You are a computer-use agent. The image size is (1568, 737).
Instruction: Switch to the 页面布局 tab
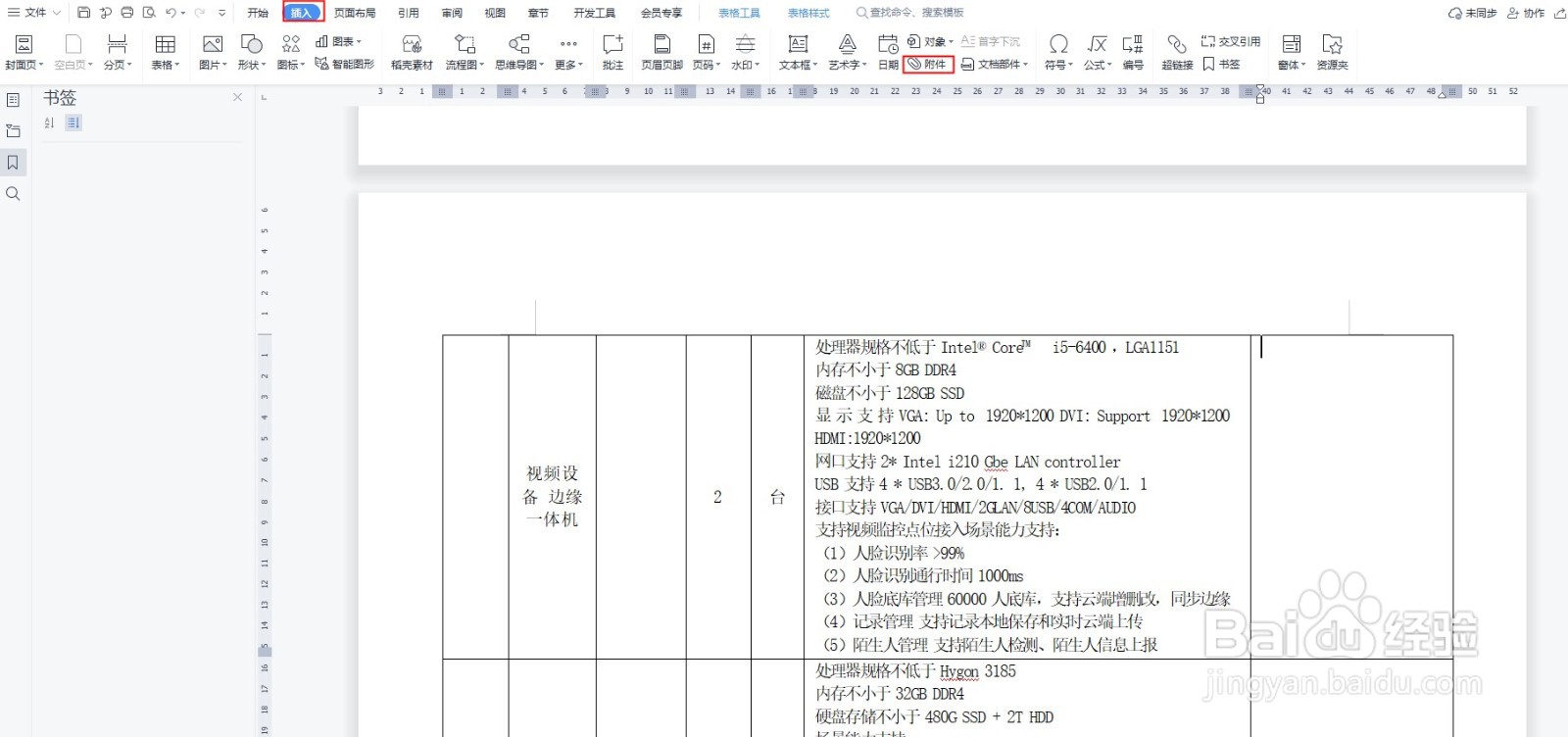[355, 13]
